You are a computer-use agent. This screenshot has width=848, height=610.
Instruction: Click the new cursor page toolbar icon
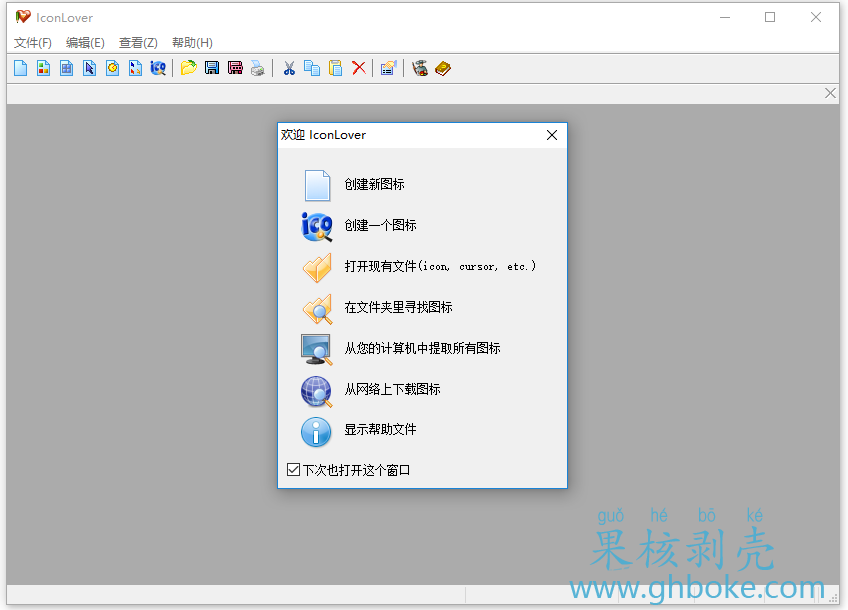point(89,68)
